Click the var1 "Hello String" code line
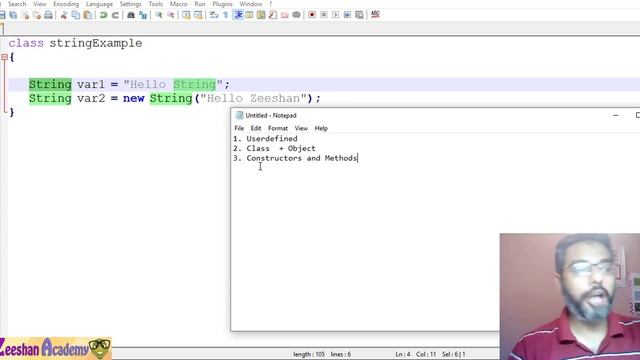Screen dimensions: 640x360 129,84
